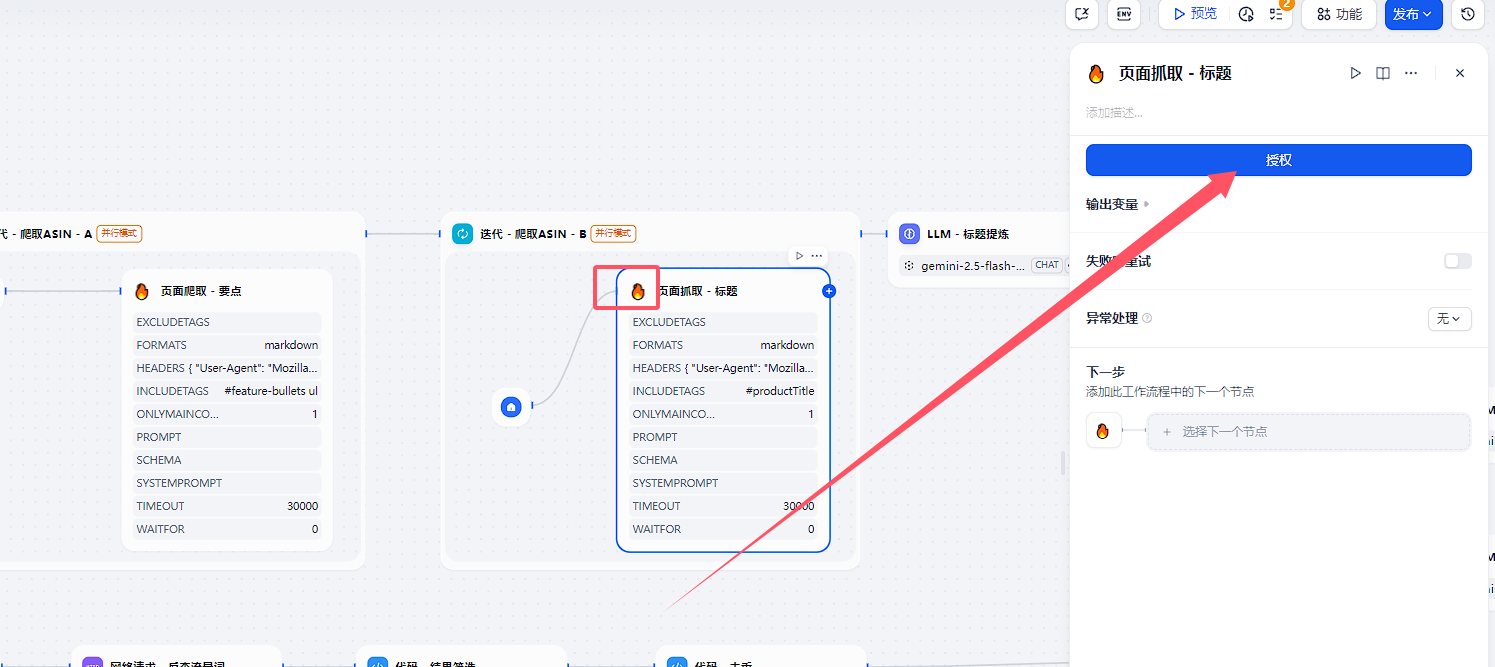The height and width of the screenshot is (667, 1495).
Task: Click SCHEMA row in 页面爬取 - 要点
Action: coord(227,460)
